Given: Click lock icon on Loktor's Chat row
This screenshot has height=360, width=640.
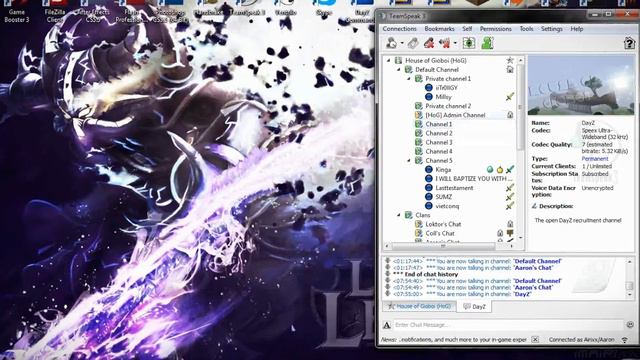Looking at the screenshot, I should (x=510, y=224).
